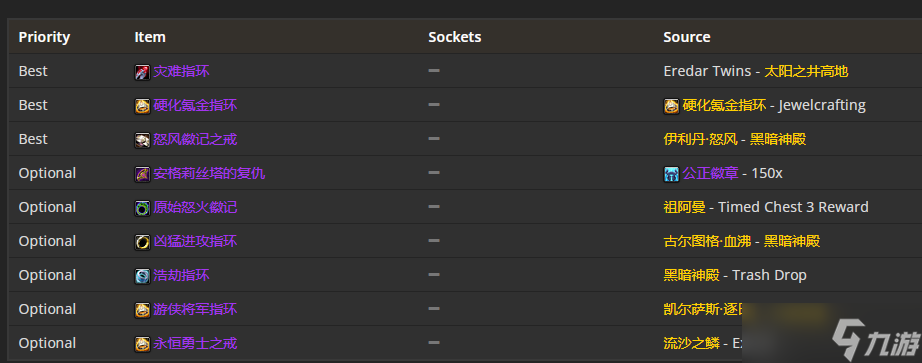Click the Sockets column header
Viewport: 922px width, 363px height.
coord(455,37)
